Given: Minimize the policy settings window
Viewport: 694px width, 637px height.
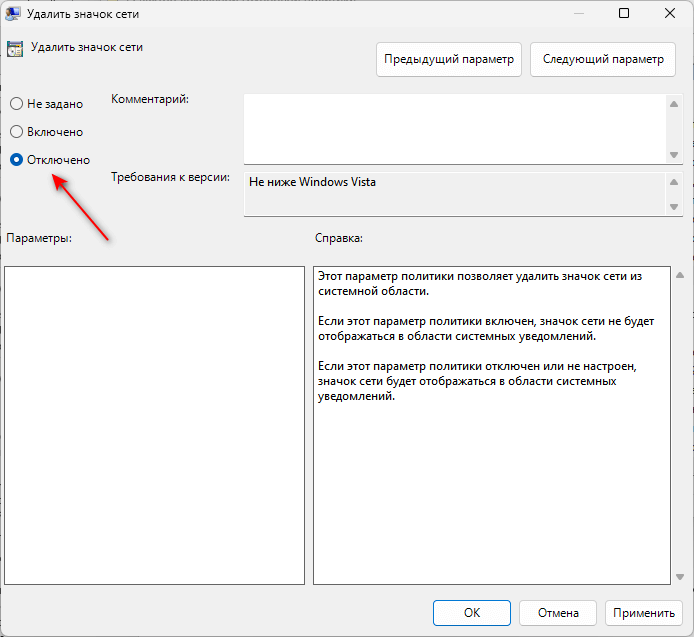Looking at the screenshot, I should tap(577, 14).
